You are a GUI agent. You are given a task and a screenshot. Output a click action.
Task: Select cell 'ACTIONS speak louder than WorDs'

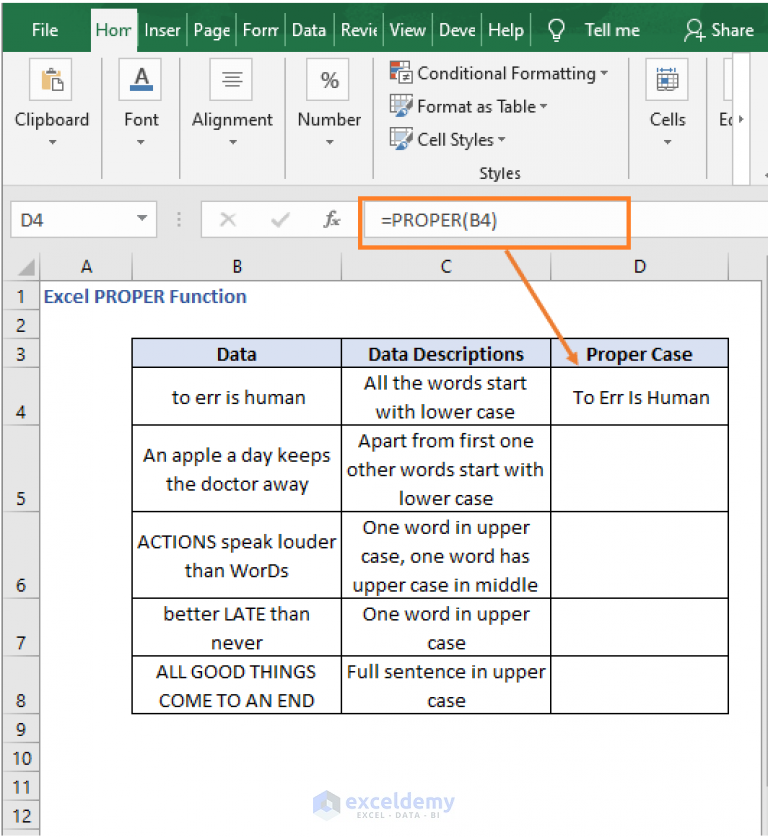pos(236,555)
